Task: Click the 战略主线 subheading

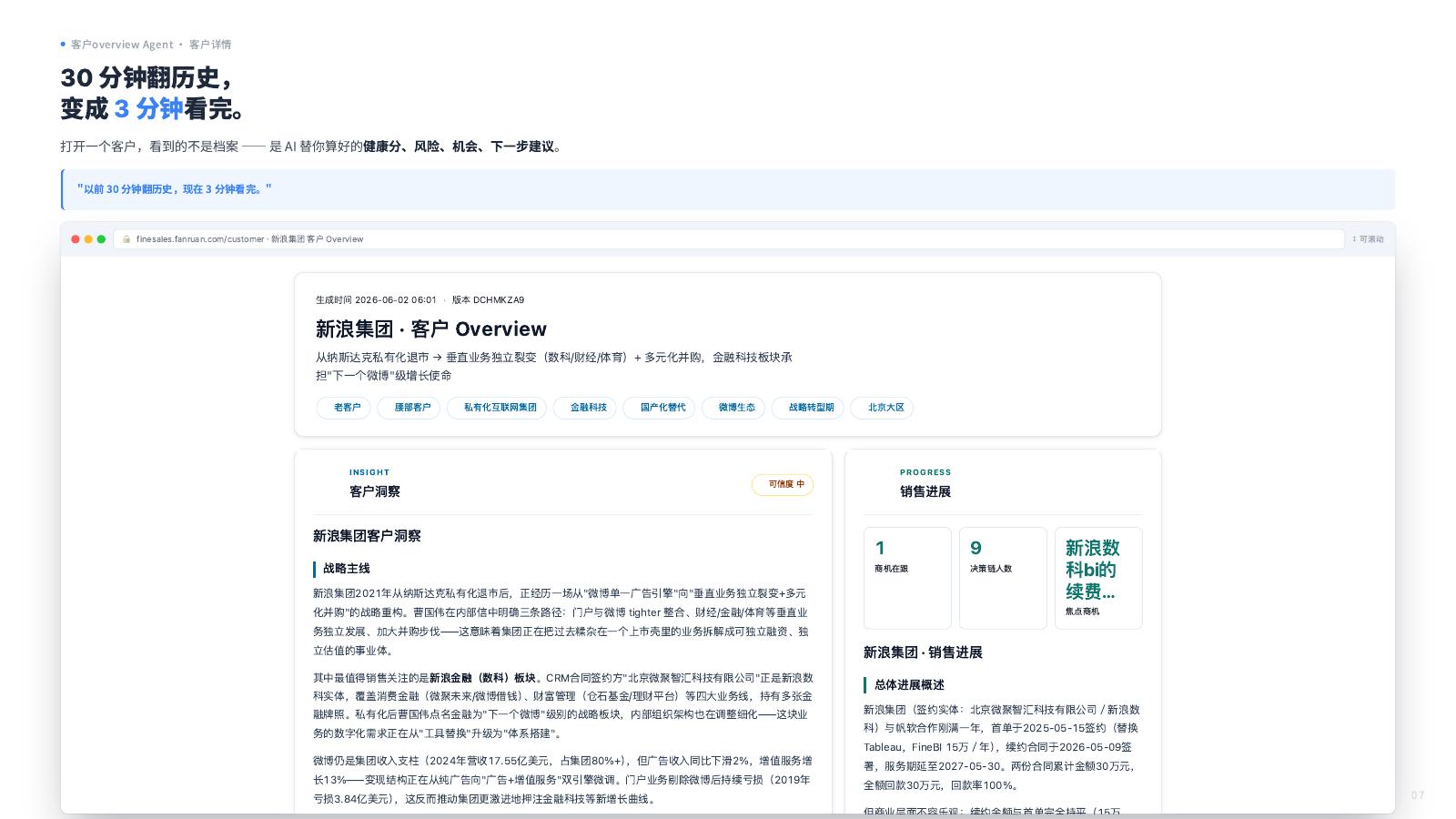Action: (347, 569)
